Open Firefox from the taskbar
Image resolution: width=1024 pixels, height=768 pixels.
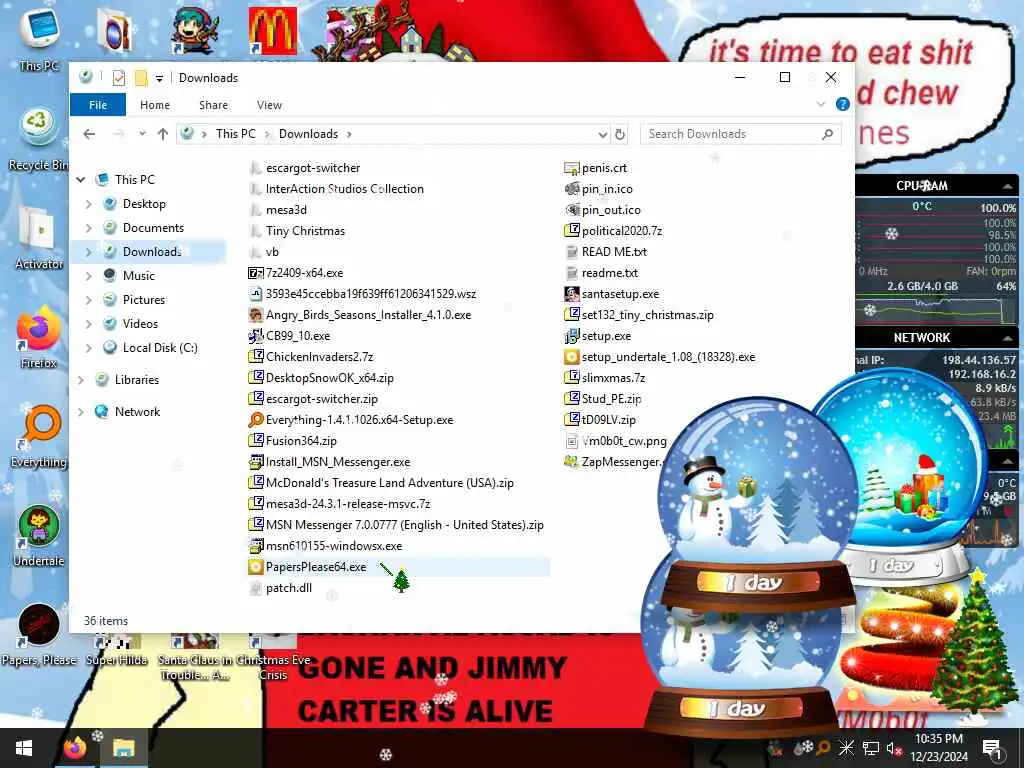74,748
